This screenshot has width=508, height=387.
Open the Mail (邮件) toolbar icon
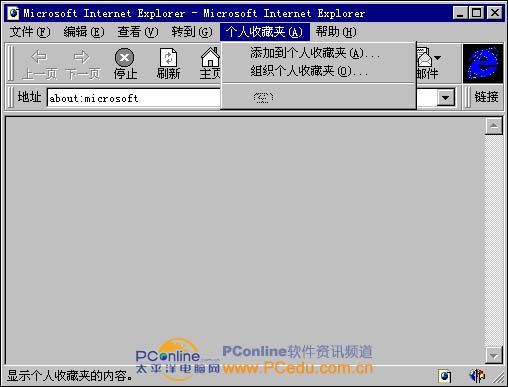424,57
